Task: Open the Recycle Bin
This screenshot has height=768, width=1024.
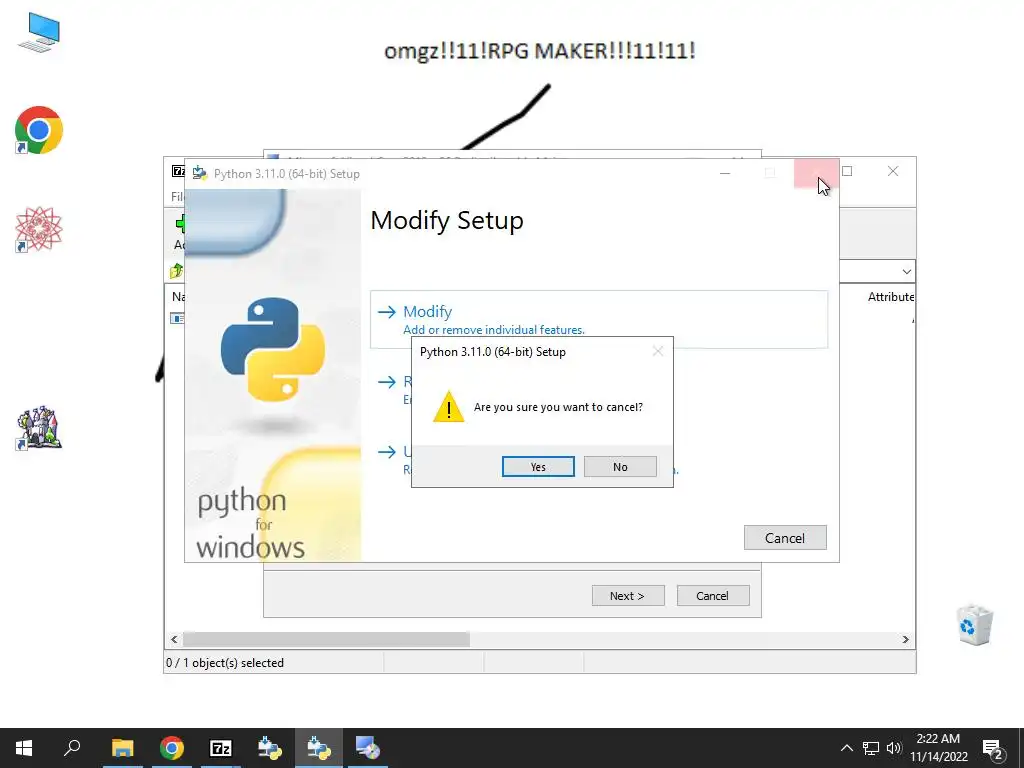Action: 974,625
